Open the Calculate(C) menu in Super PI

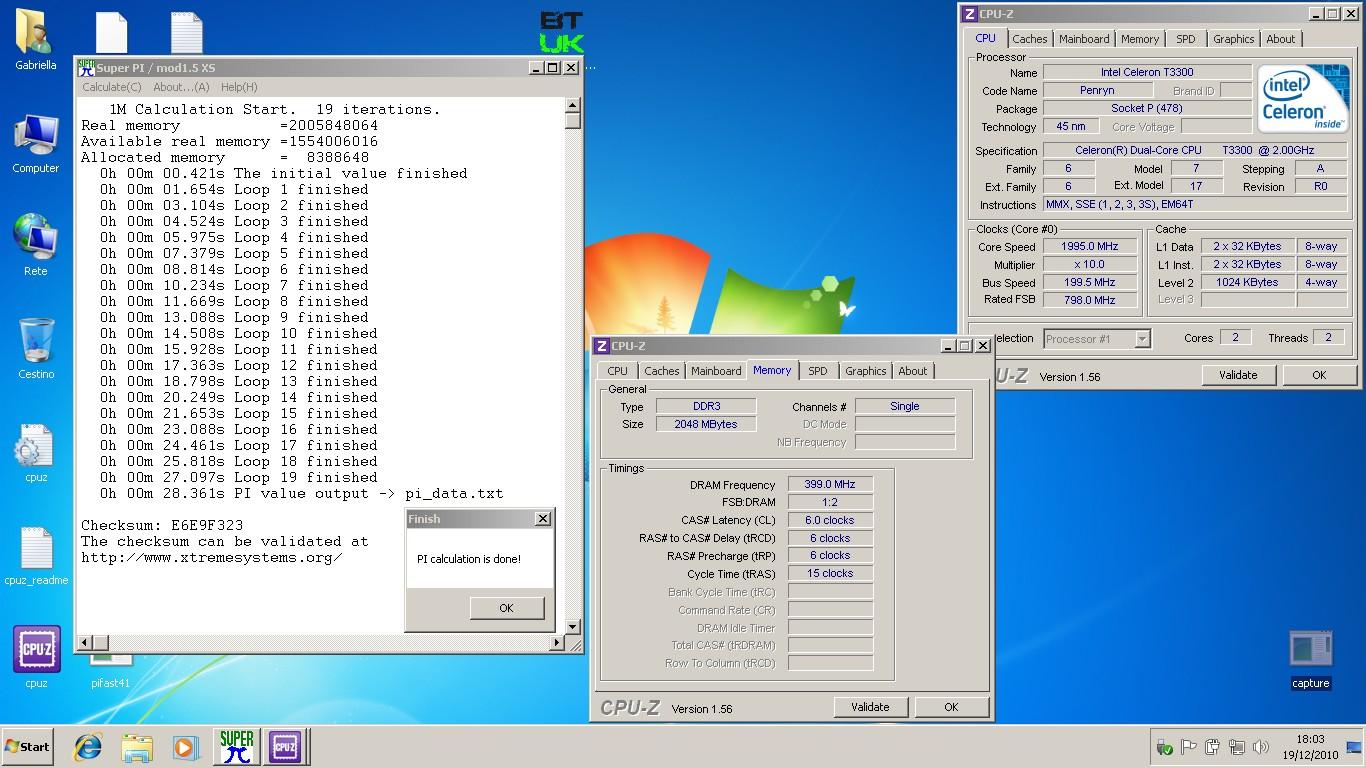112,87
